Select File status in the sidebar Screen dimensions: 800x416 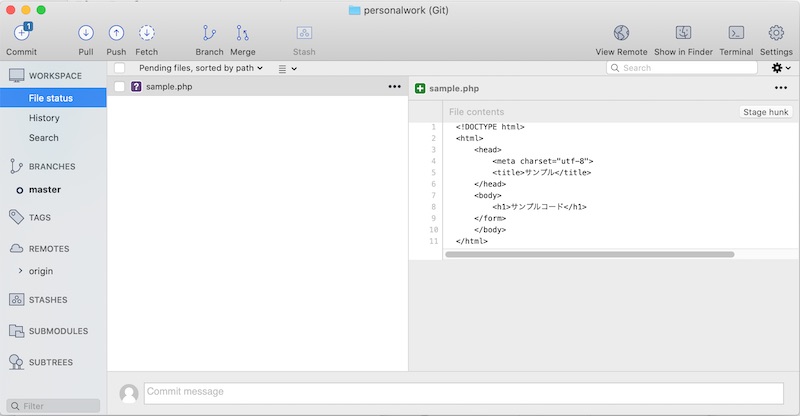tap(53, 98)
